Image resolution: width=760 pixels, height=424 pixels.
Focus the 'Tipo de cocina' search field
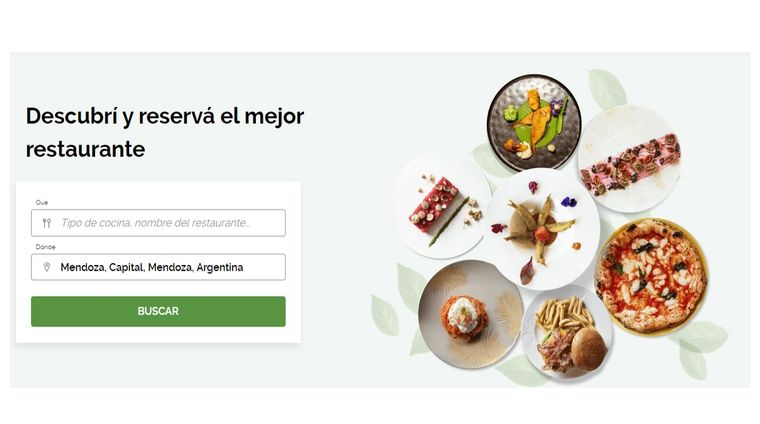point(158,223)
